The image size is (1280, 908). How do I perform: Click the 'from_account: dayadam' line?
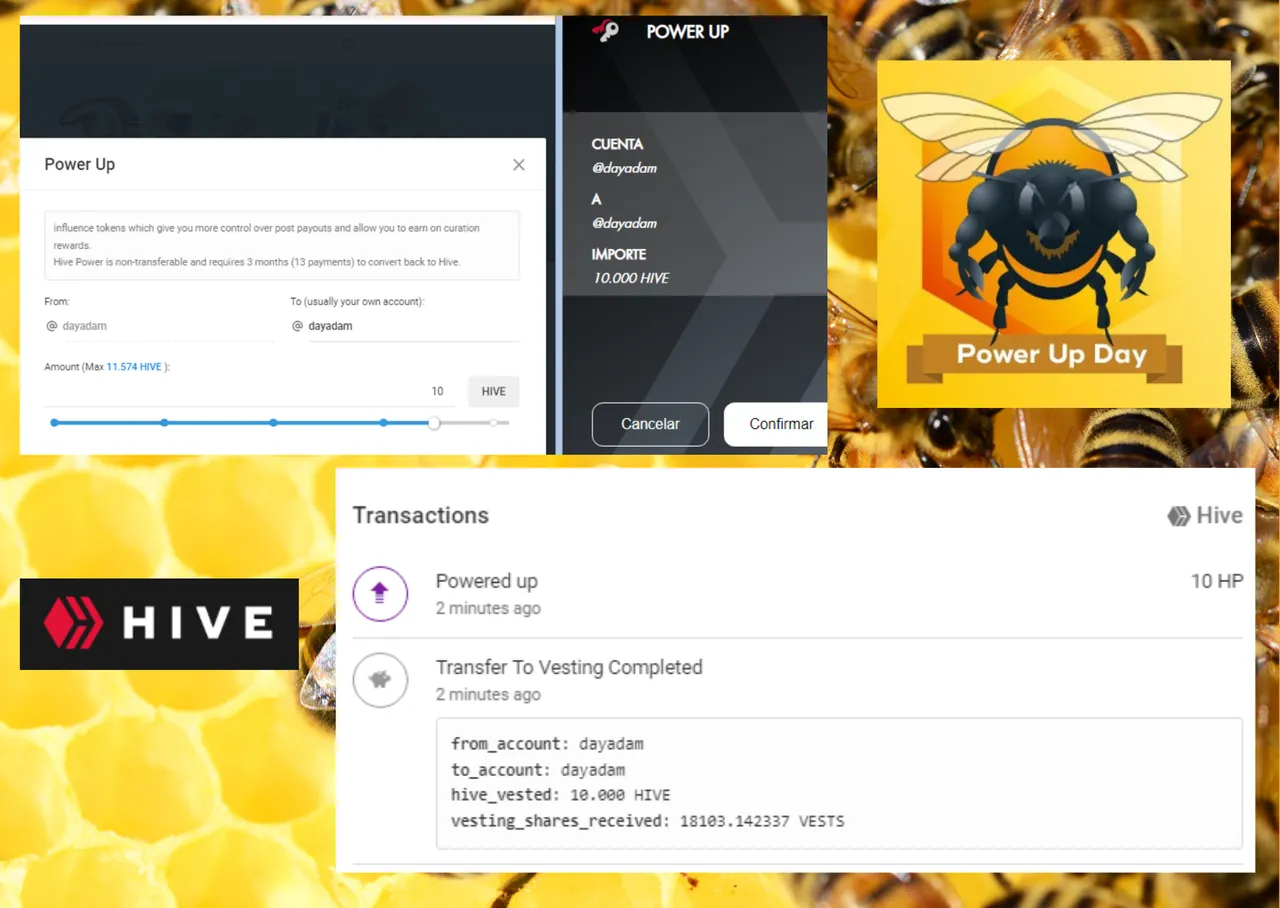click(x=547, y=744)
